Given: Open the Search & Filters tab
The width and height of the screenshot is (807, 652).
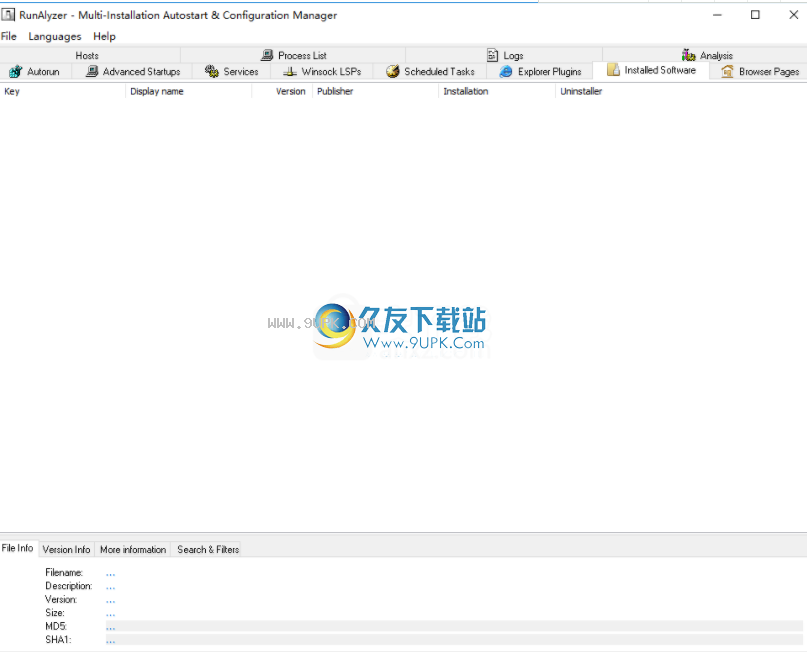Looking at the screenshot, I should (208, 550).
